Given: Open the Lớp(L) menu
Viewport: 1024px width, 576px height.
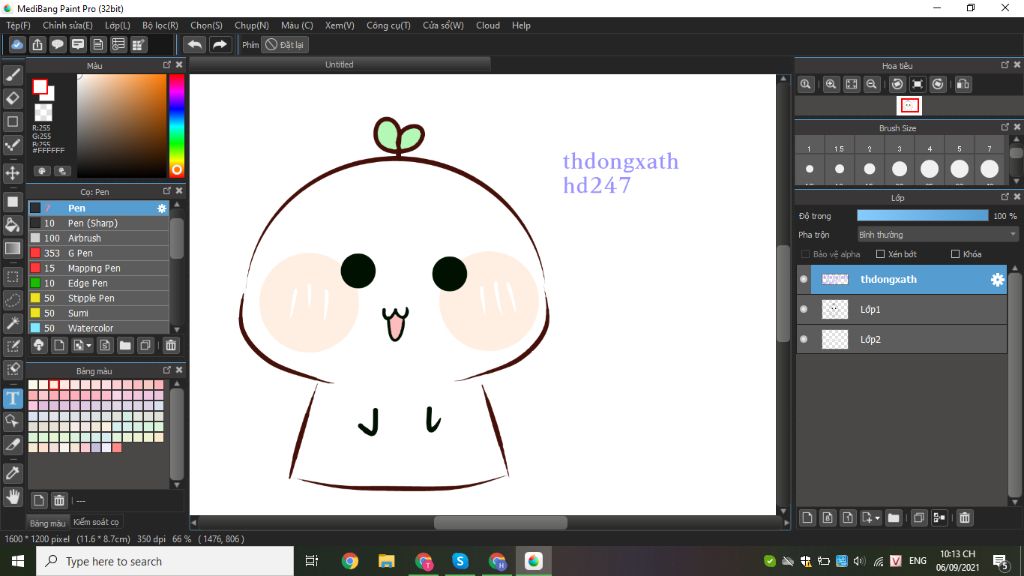Looking at the screenshot, I should [118, 25].
